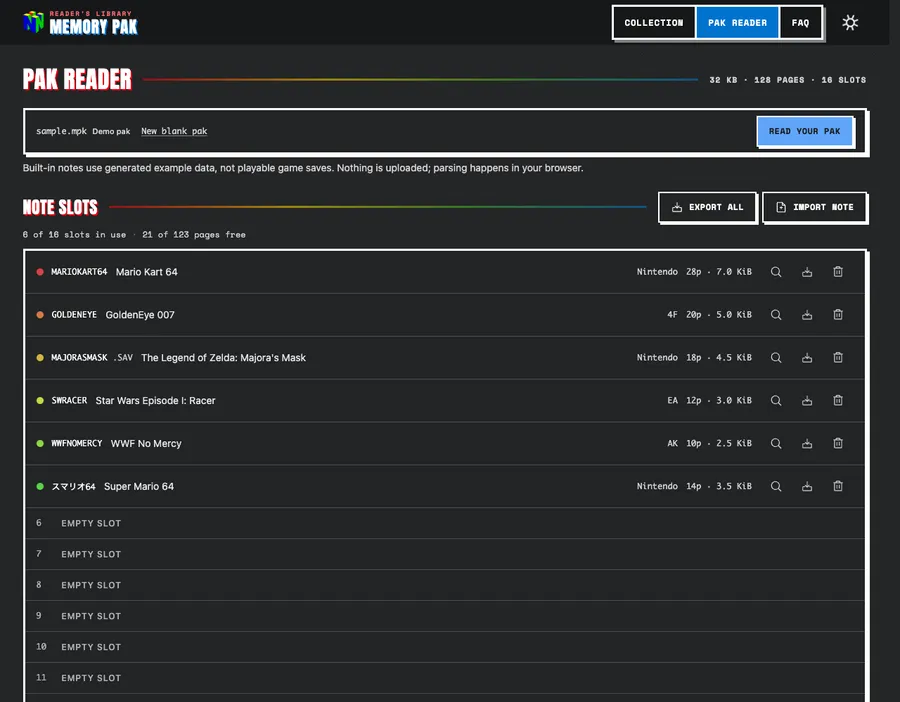Click empty slot 9 row
This screenshot has height=702, width=900.
pyautogui.click(x=445, y=616)
